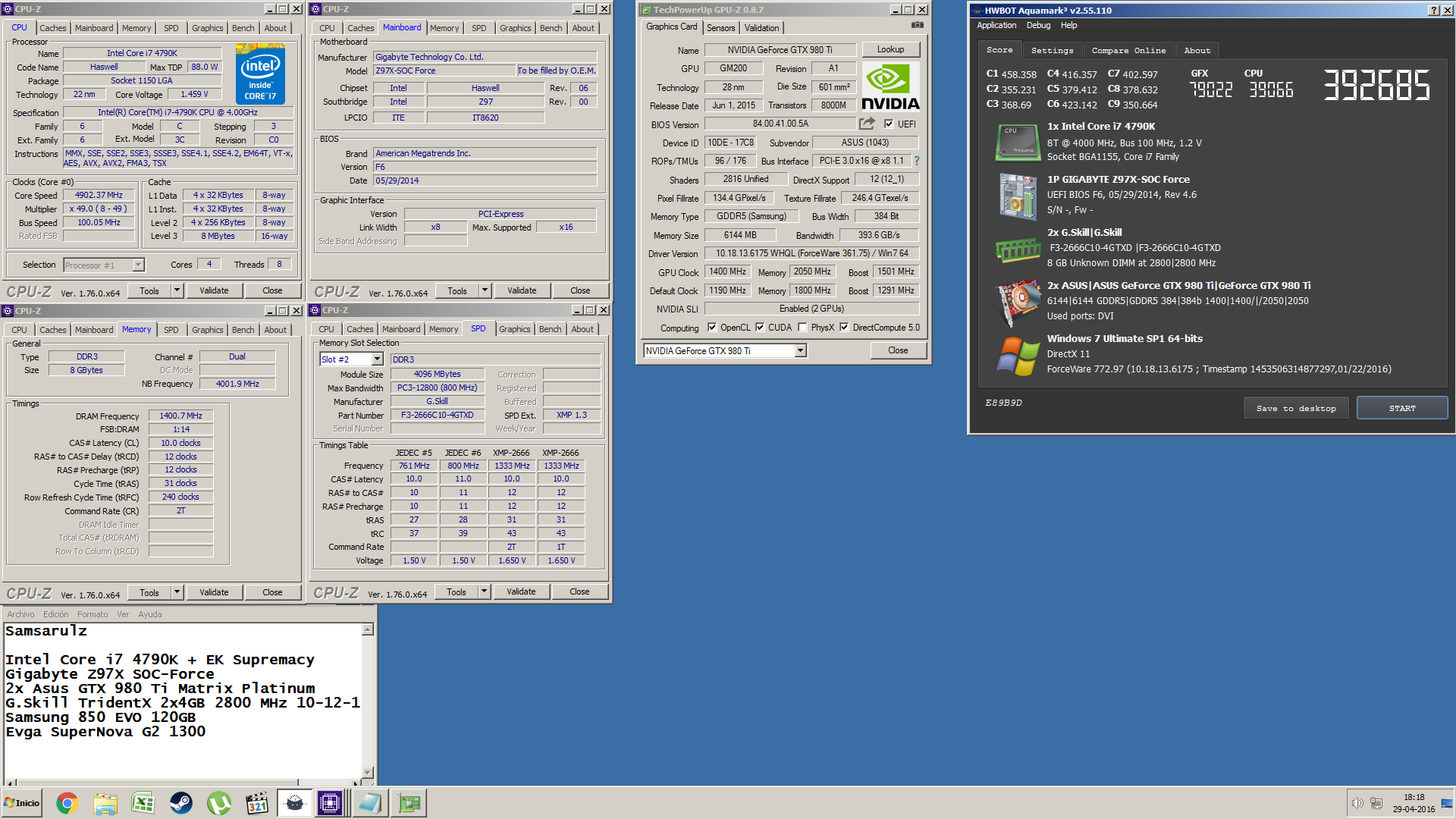Expand Tools arrow in CPU-Z Mainboard window

point(485,290)
